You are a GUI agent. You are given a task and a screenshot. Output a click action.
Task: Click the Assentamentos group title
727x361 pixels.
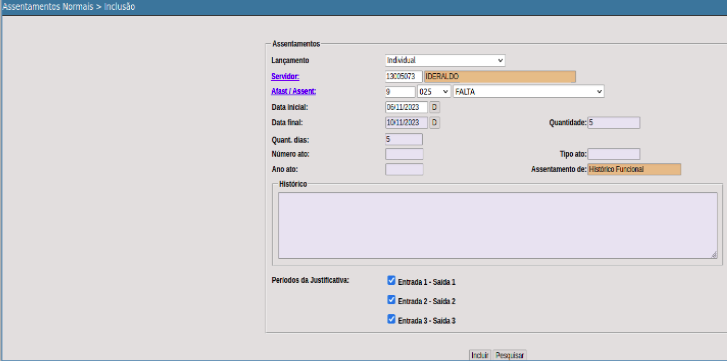pos(296,44)
